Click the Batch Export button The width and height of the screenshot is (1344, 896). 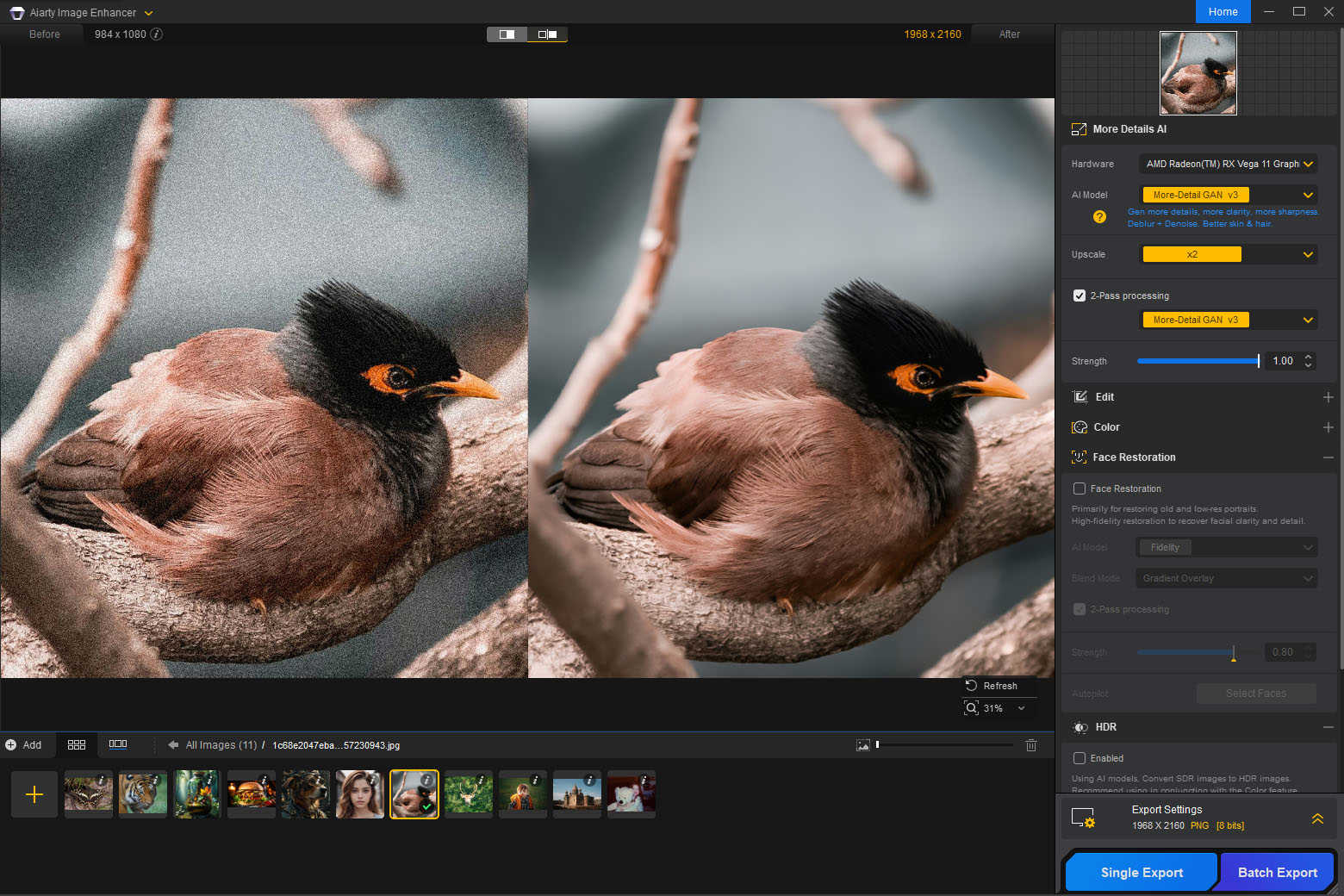click(x=1278, y=872)
